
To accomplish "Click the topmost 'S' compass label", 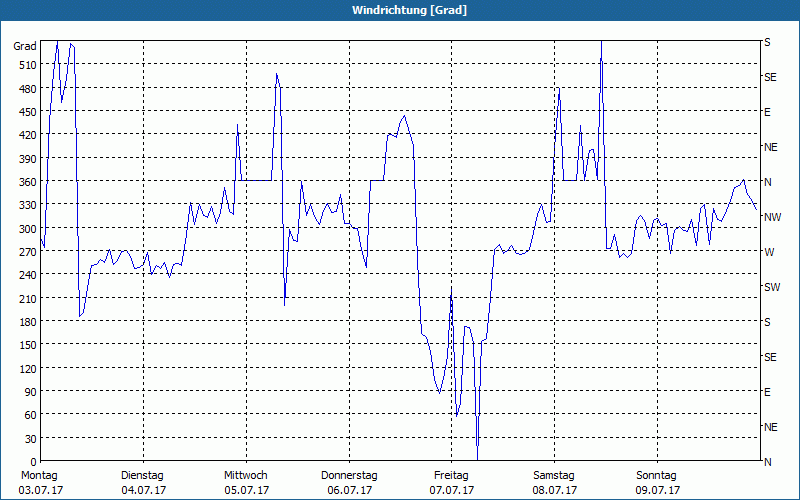I will pos(767,43).
